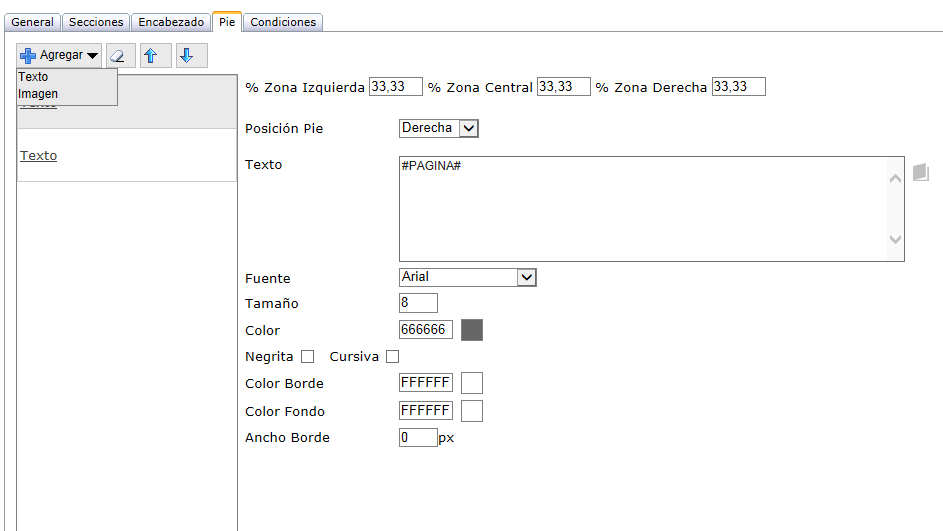Click the blue plus Agregar icon
Screen dimensions: 943x531
tap(28, 56)
